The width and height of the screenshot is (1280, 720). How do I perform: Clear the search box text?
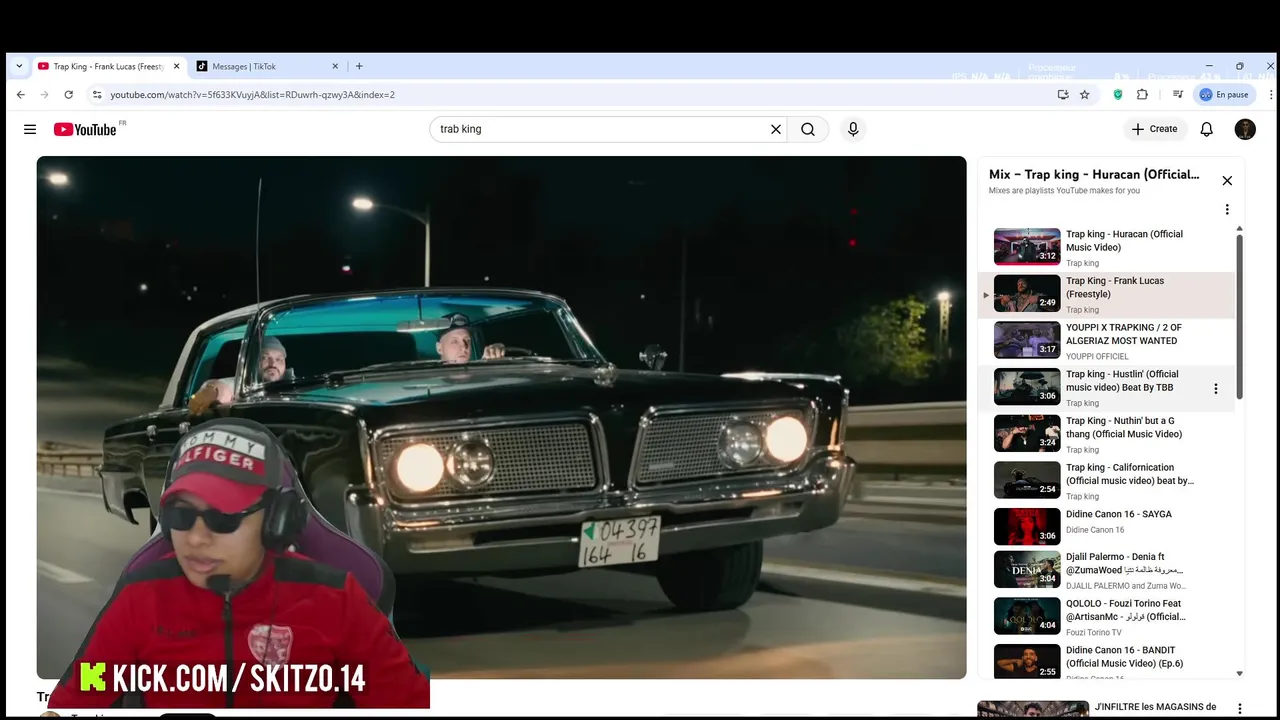(x=775, y=129)
